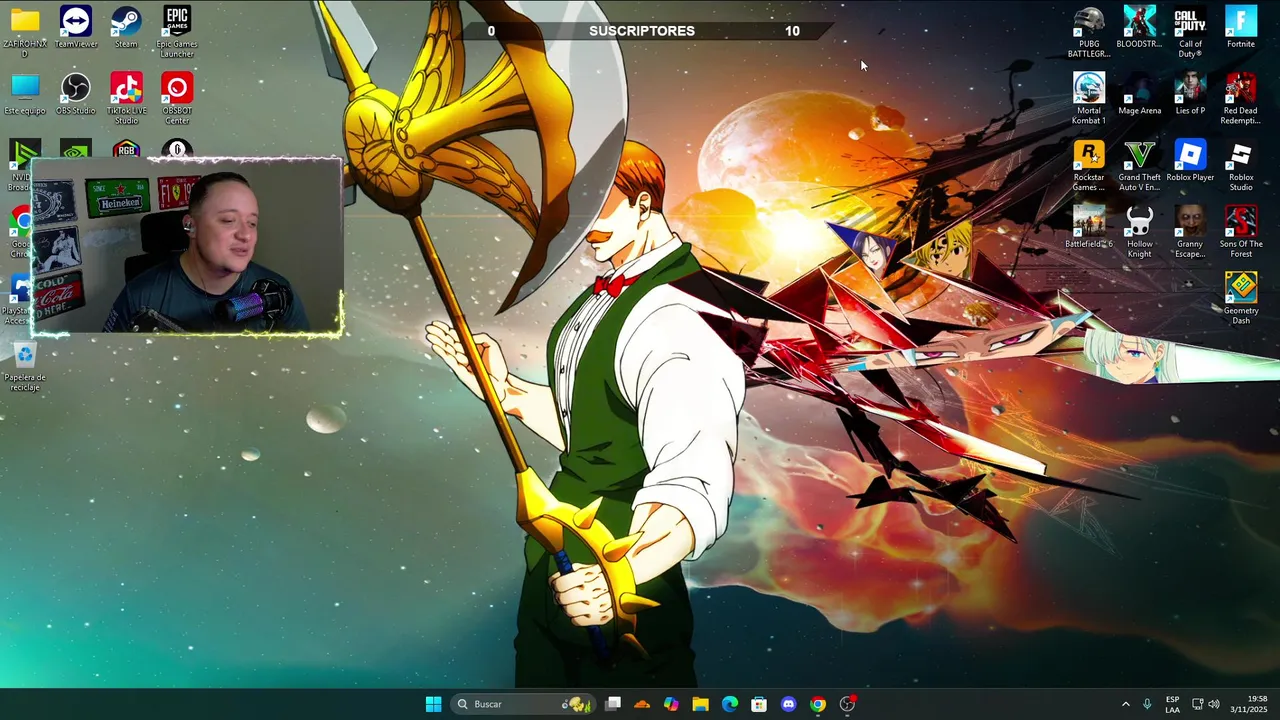1280x720 pixels.
Task: Expand the hidden system tray icons
Action: pyautogui.click(x=1125, y=704)
